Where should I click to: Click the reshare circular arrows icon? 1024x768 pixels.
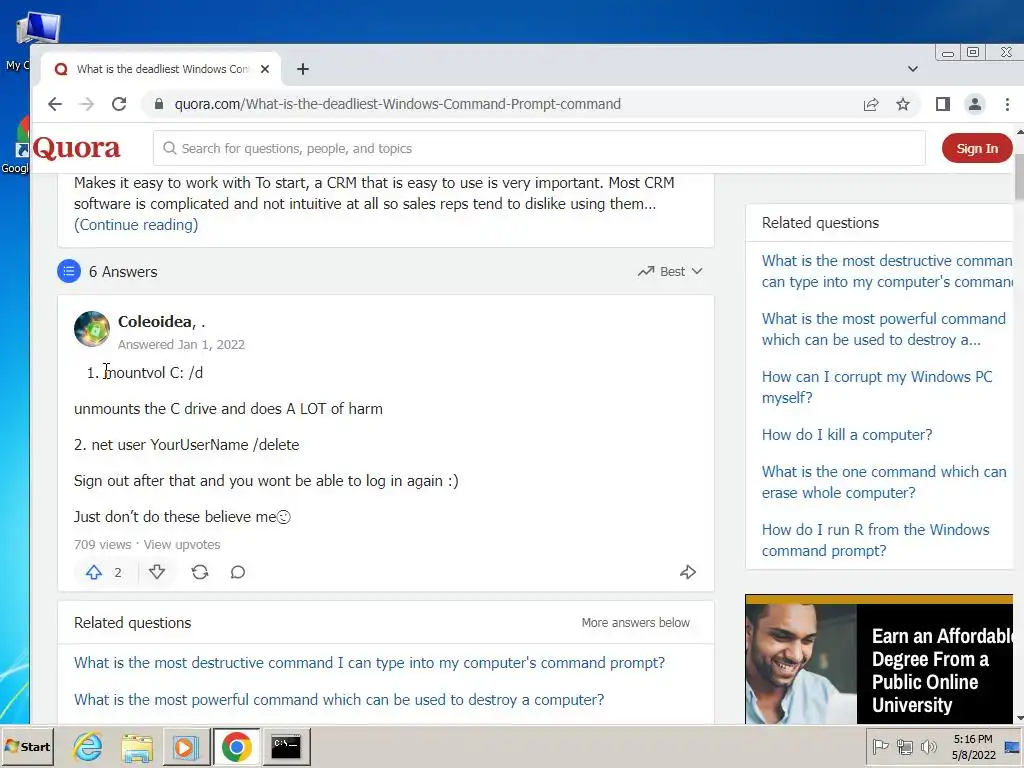(x=200, y=573)
